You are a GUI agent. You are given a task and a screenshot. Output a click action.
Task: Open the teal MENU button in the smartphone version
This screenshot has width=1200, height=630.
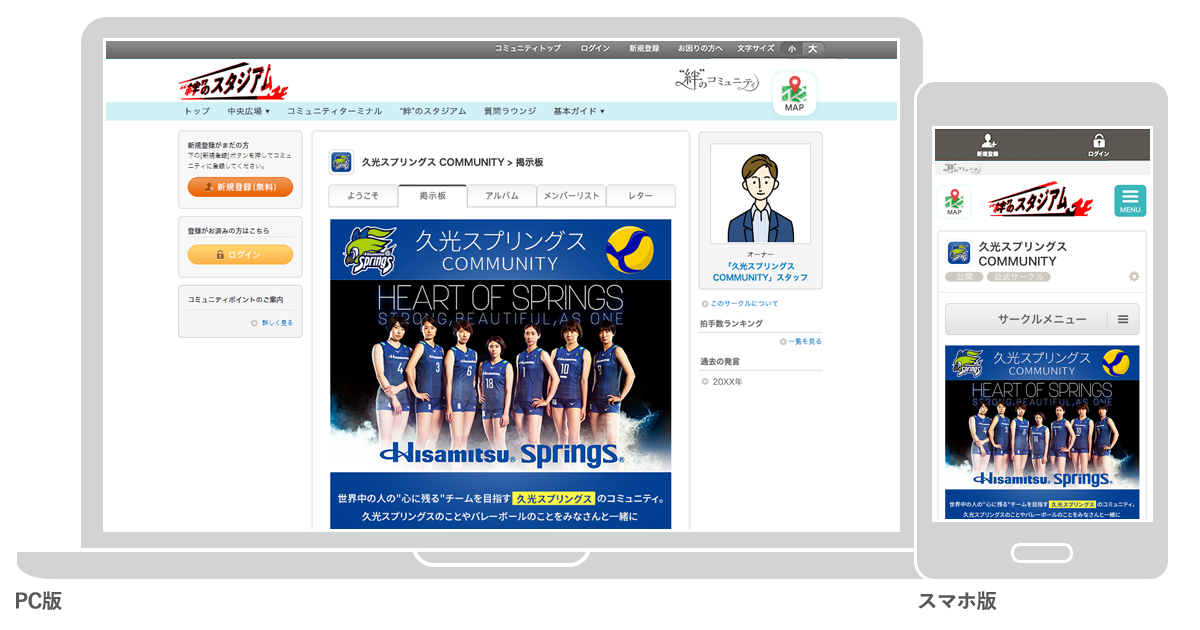tap(1130, 201)
